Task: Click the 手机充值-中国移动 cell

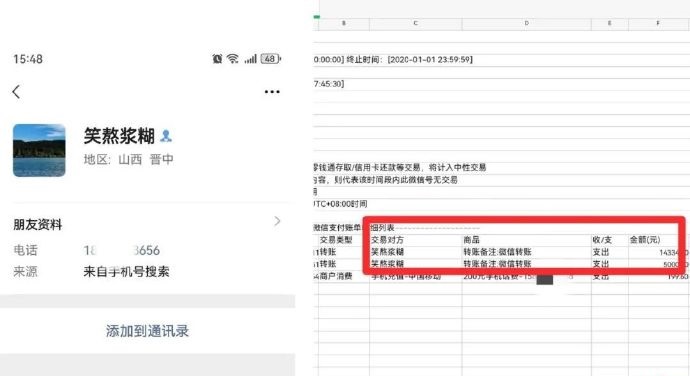Action: tap(415, 276)
